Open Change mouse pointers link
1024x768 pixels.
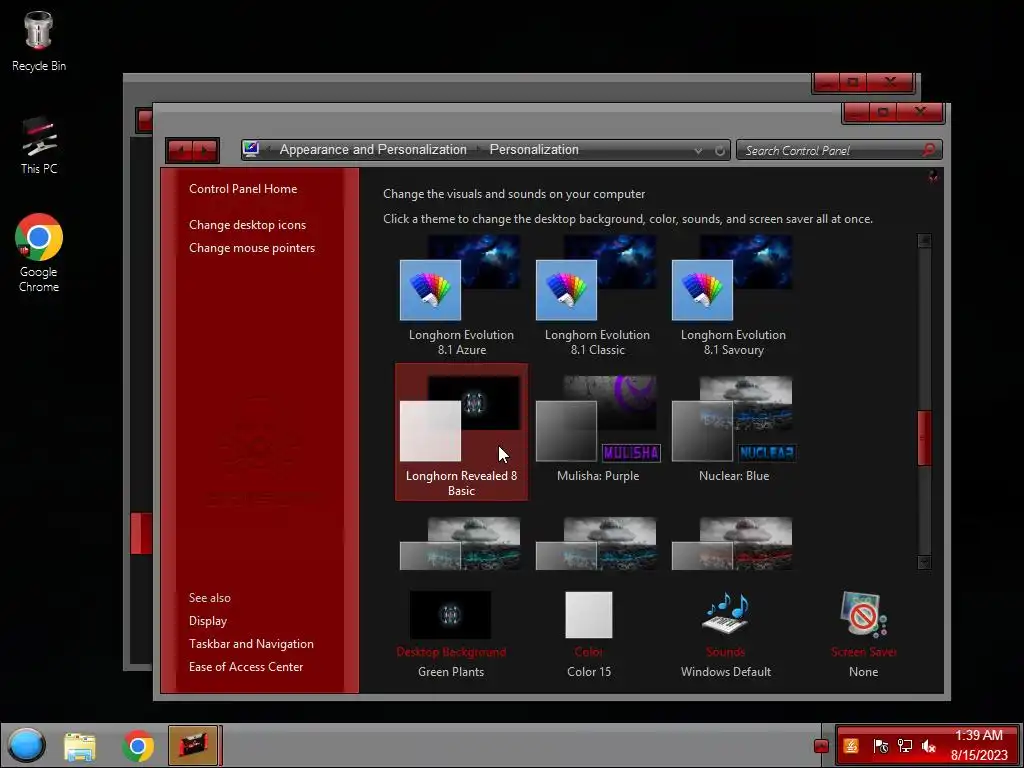coord(252,248)
